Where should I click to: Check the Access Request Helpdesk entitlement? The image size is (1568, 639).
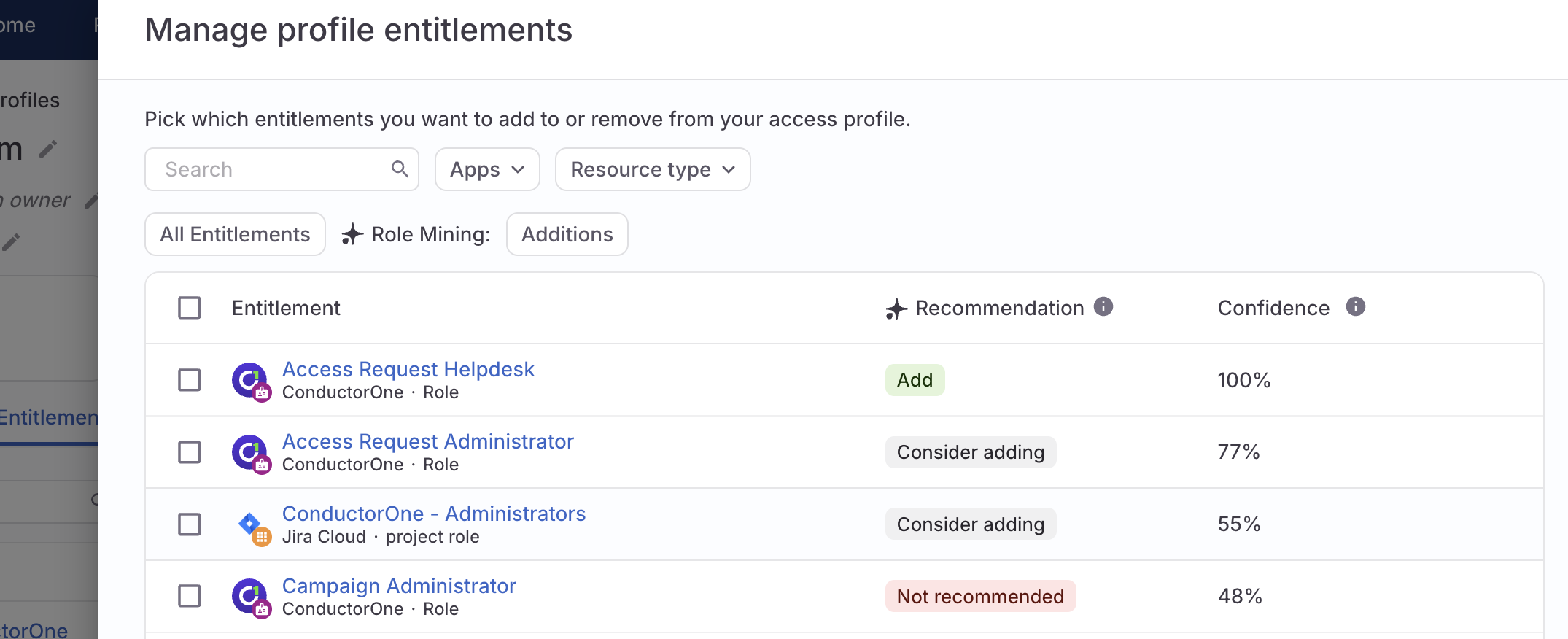(x=189, y=380)
